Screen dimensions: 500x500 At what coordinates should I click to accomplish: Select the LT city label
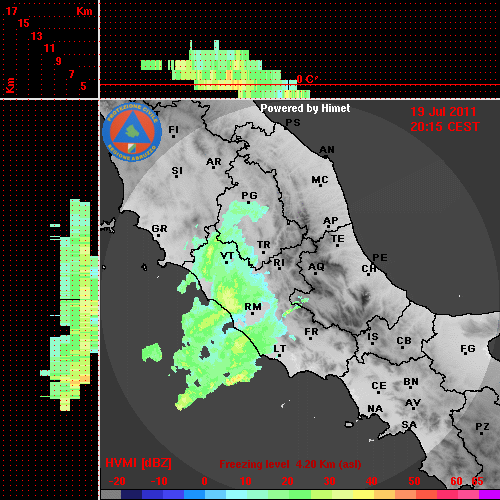279,349
